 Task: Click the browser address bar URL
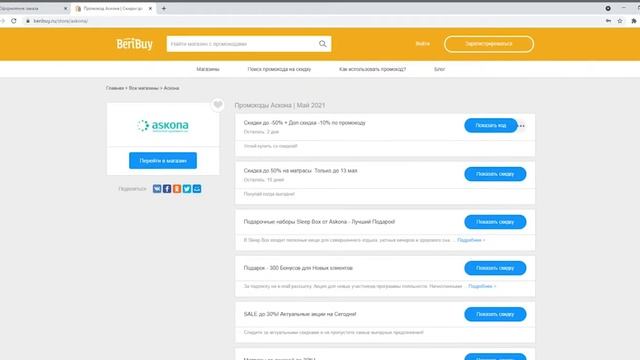coord(60,21)
